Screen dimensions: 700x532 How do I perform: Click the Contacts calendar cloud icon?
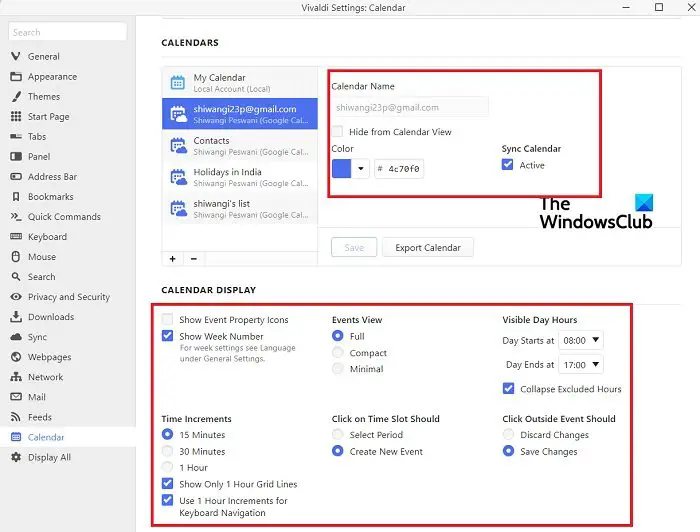pos(179,146)
